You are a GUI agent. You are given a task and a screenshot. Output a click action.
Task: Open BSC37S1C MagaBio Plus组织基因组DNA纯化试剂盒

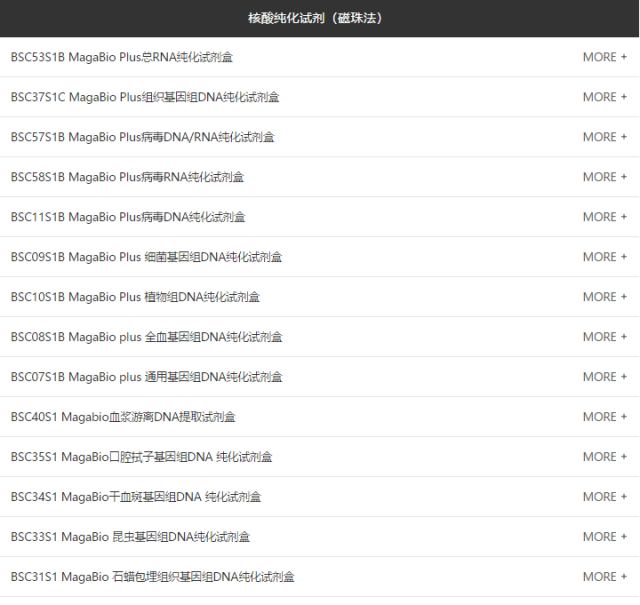tap(145, 97)
